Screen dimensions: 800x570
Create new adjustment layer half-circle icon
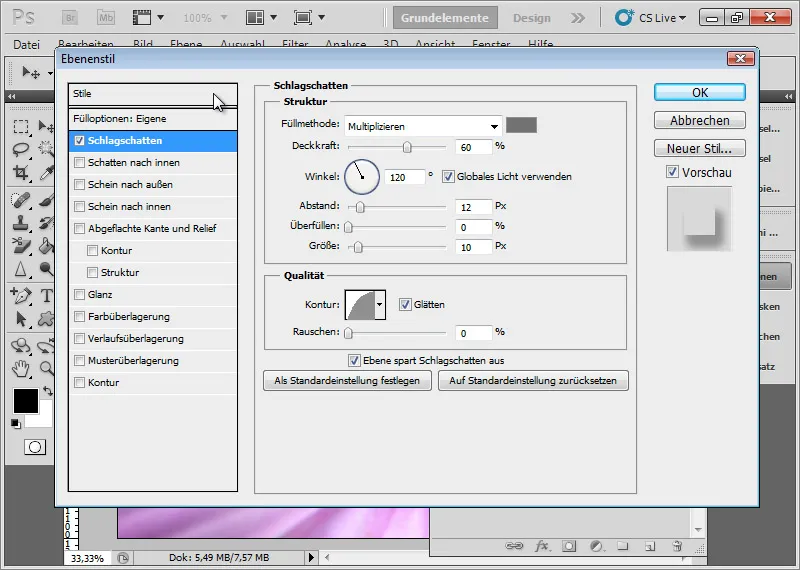(596, 546)
